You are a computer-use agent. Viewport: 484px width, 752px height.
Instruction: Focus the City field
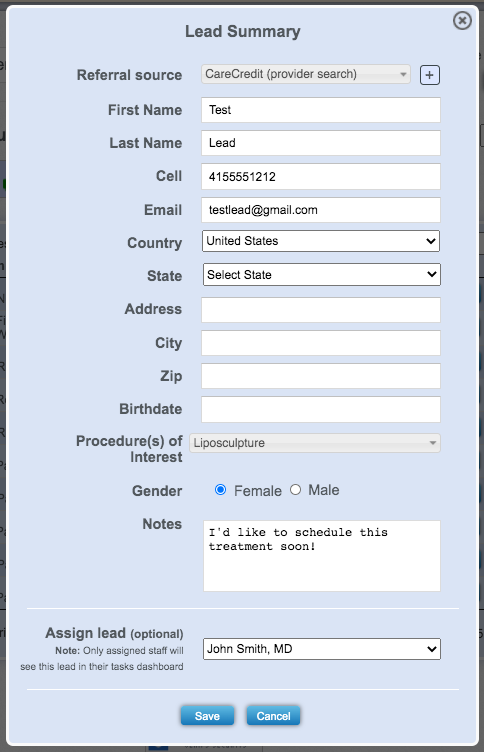320,343
